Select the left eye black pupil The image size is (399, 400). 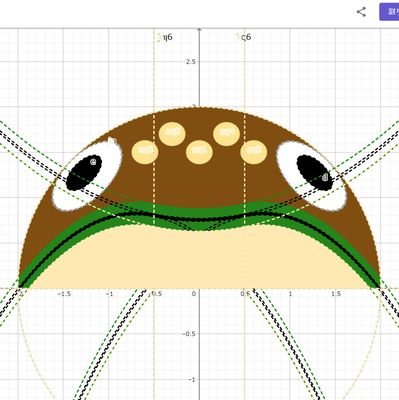click(84, 173)
